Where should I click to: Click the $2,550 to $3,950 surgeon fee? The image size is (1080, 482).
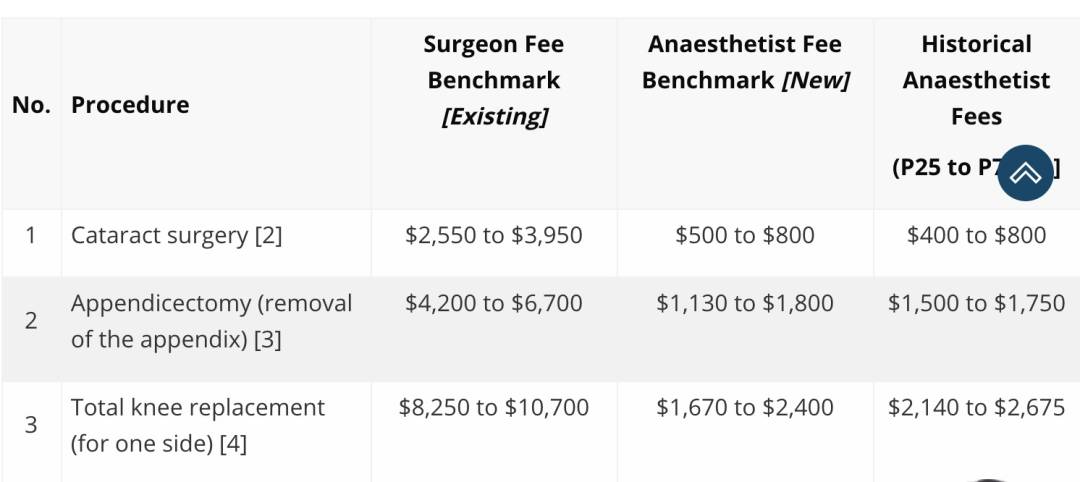[x=493, y=236]
